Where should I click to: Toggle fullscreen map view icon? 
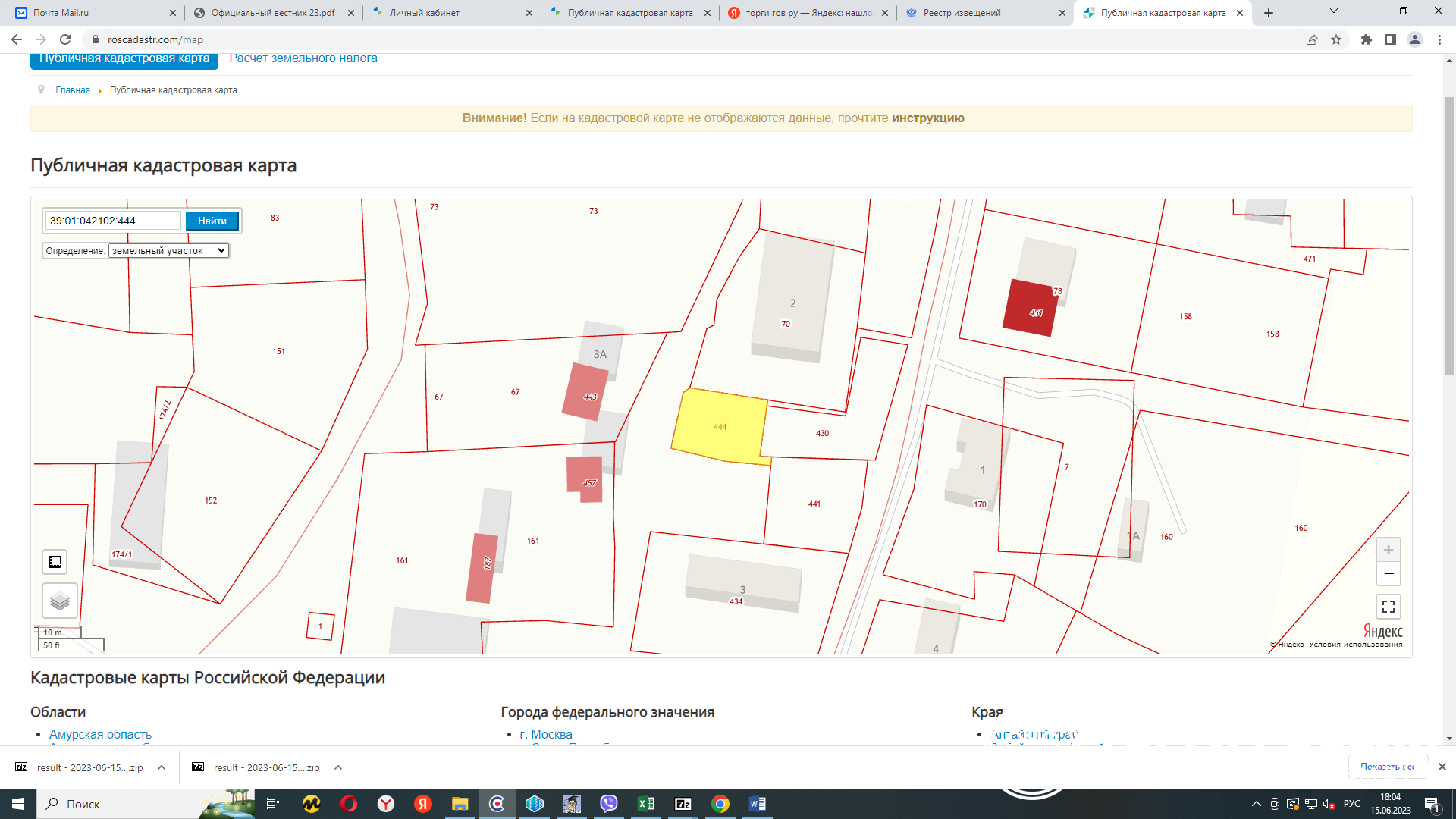pos(1388,607)
